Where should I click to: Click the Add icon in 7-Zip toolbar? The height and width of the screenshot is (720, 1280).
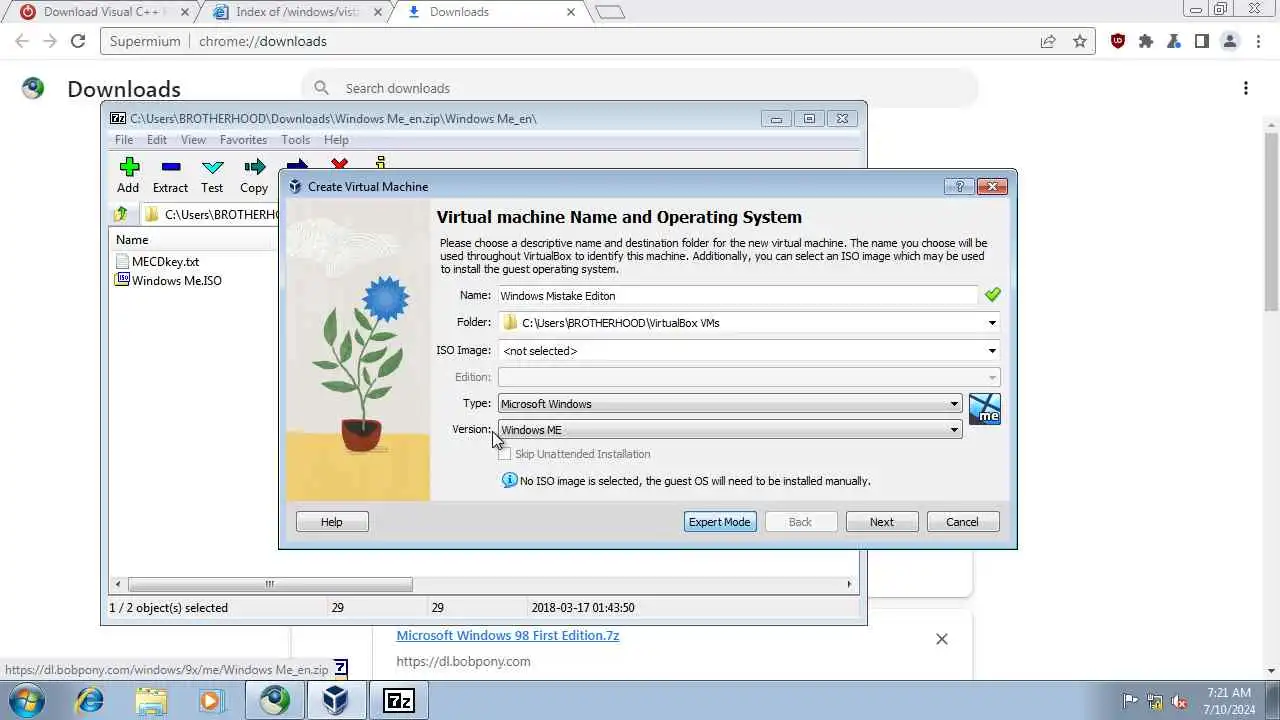coord(128,167)
